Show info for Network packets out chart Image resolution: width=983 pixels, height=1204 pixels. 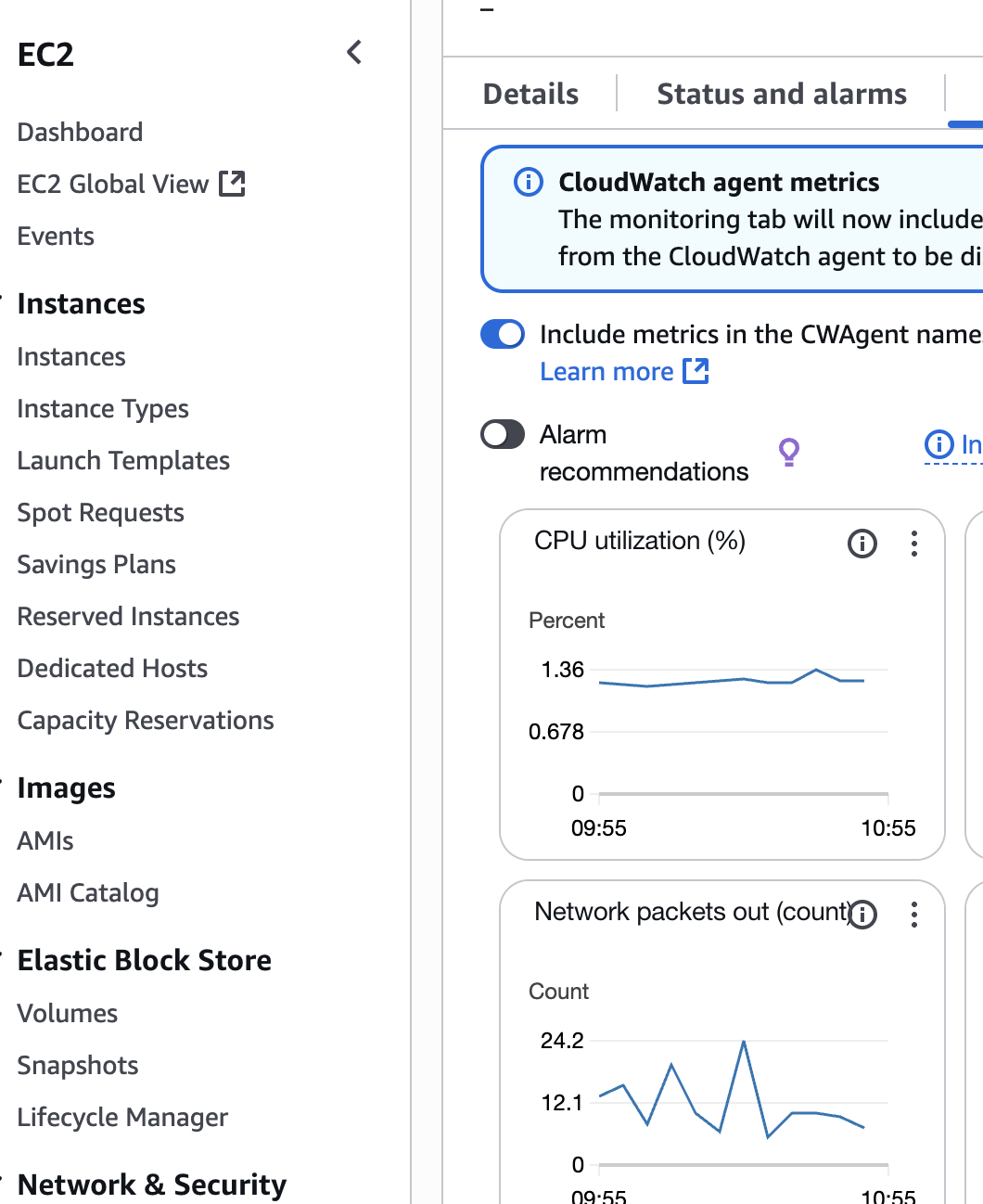click(862, 914)
